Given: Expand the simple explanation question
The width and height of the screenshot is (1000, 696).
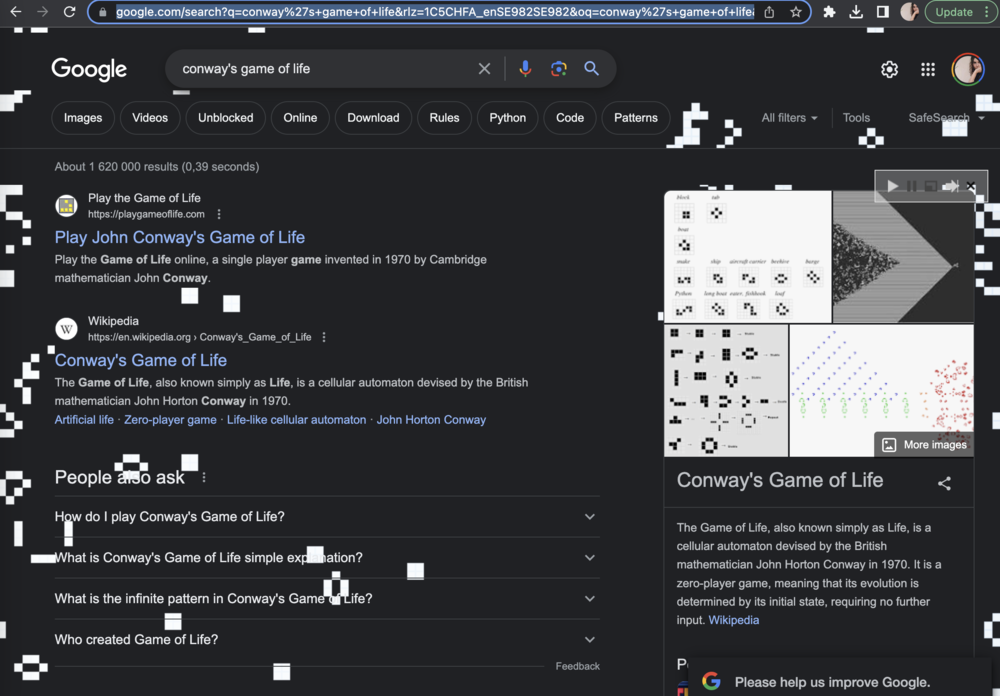Looking at the screenshot, I should 327,558.
